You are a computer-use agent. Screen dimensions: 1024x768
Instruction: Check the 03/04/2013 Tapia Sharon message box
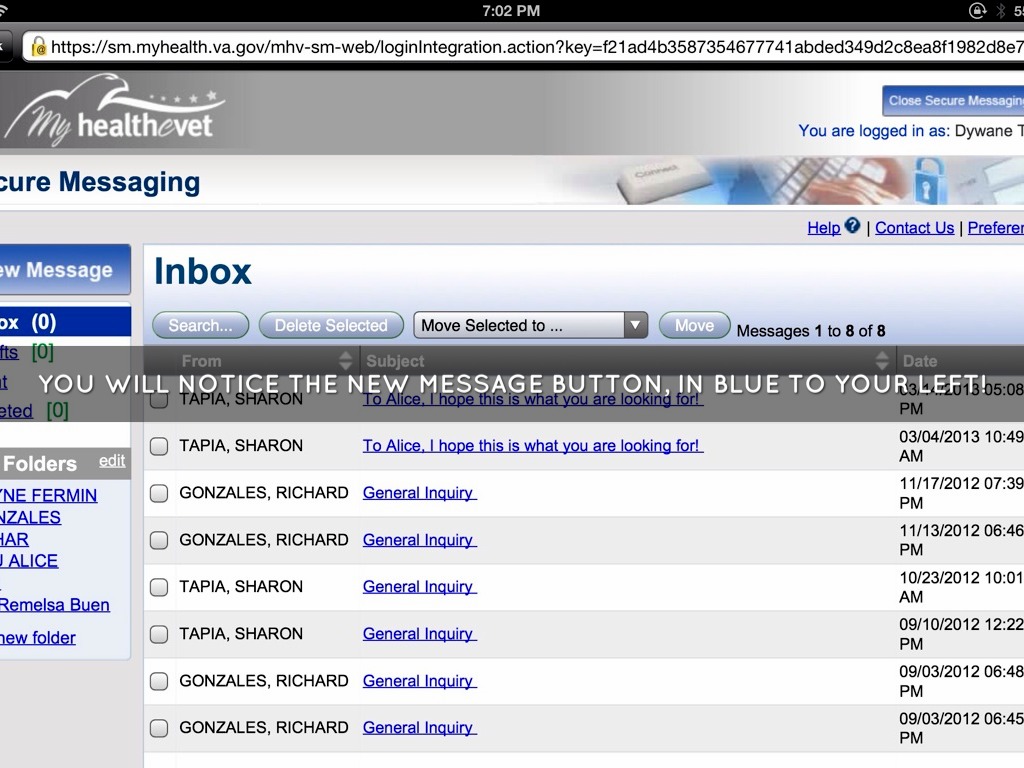pos(159,446)
